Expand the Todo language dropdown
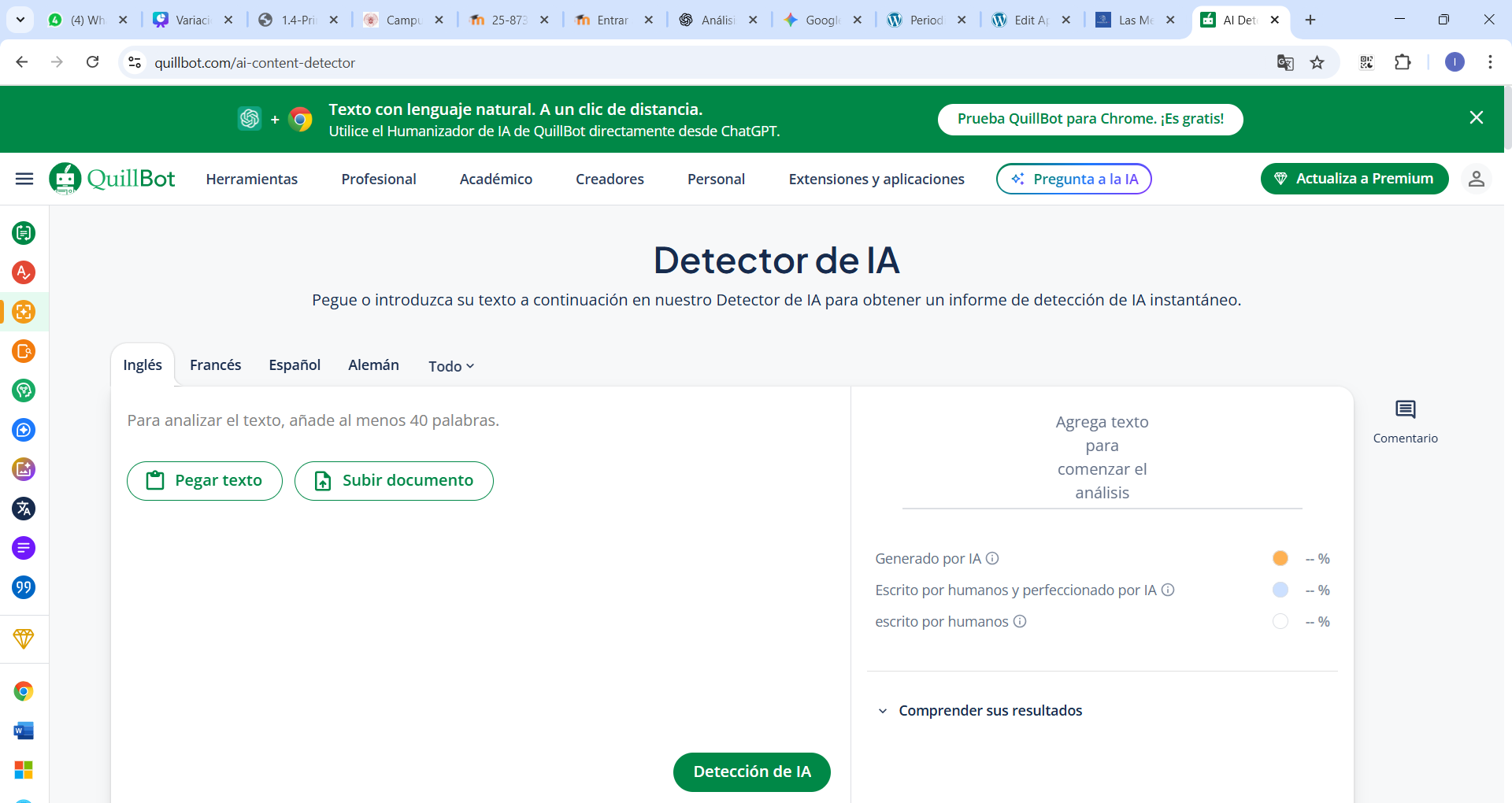 450,366
